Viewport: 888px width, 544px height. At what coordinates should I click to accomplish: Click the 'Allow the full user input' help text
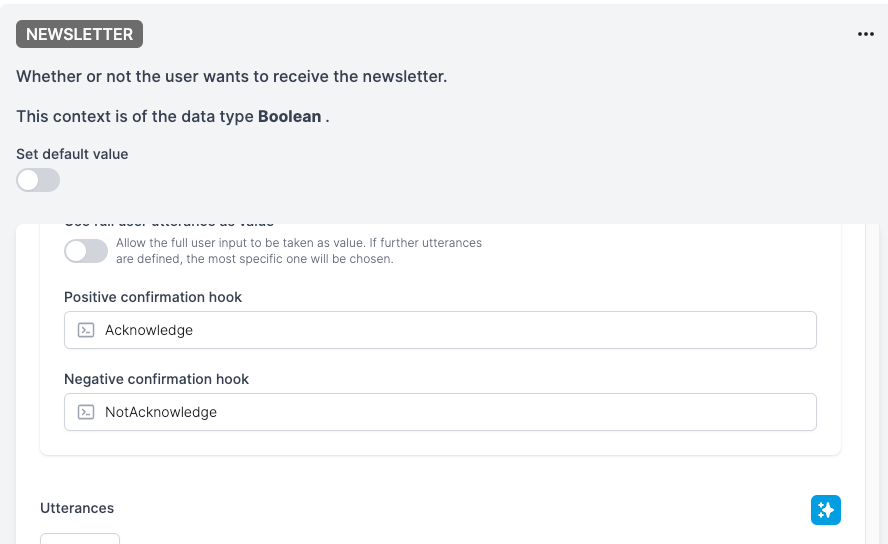(x=299, y=251)
